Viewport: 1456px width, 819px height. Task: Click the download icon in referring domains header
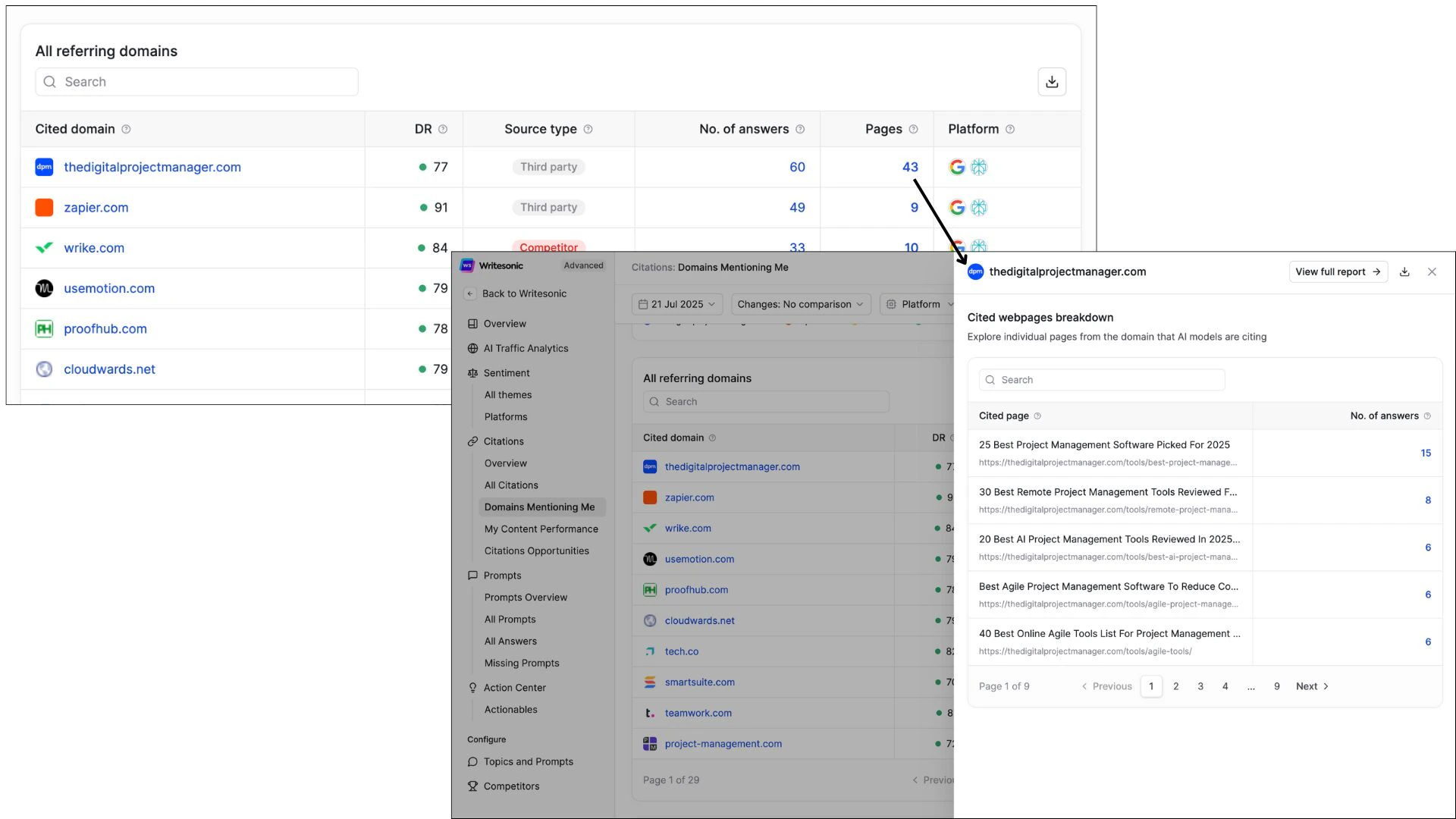[x=1052, y=82]
